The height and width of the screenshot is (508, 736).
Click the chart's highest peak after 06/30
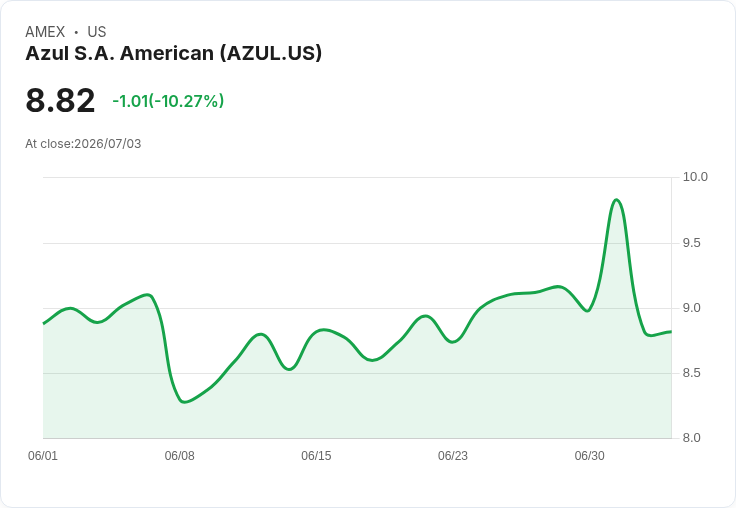(x=617, y=200)
